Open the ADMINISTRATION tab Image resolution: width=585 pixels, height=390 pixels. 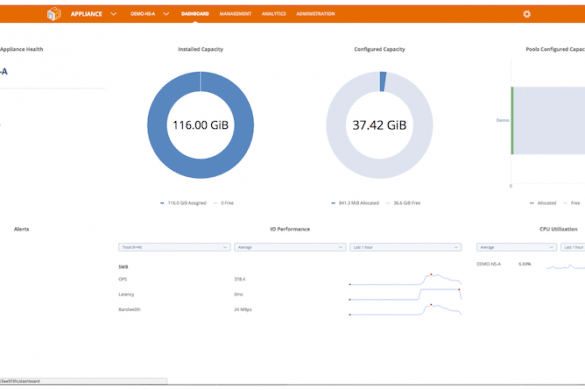pyautogui.click(x=316, y=14)
